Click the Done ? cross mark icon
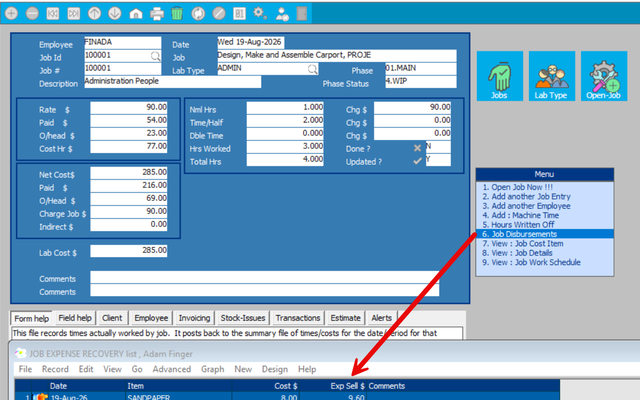The height and width of the screenshot is (400, 640). (417, 148)
